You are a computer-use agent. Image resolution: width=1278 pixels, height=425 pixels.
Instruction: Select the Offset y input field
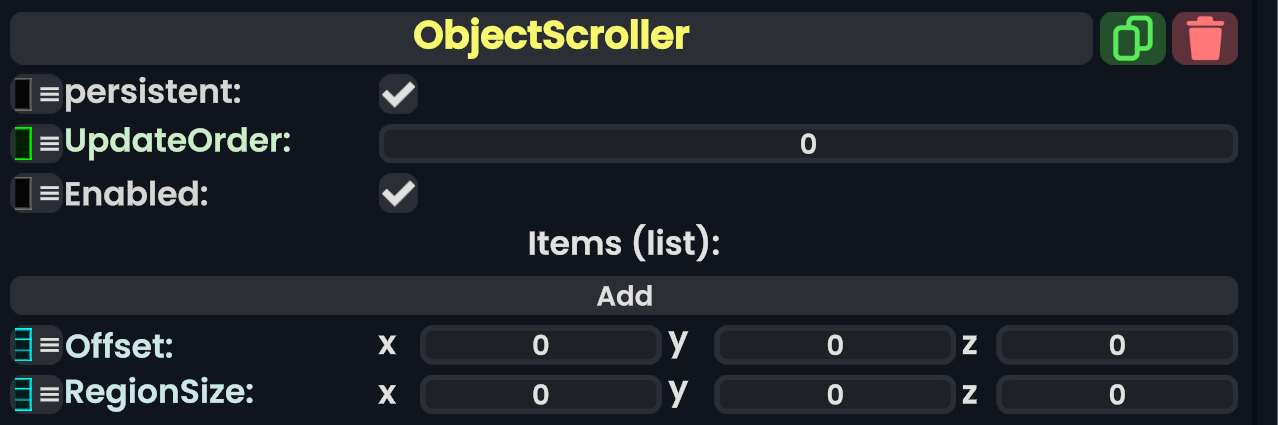tap(834, 346)
